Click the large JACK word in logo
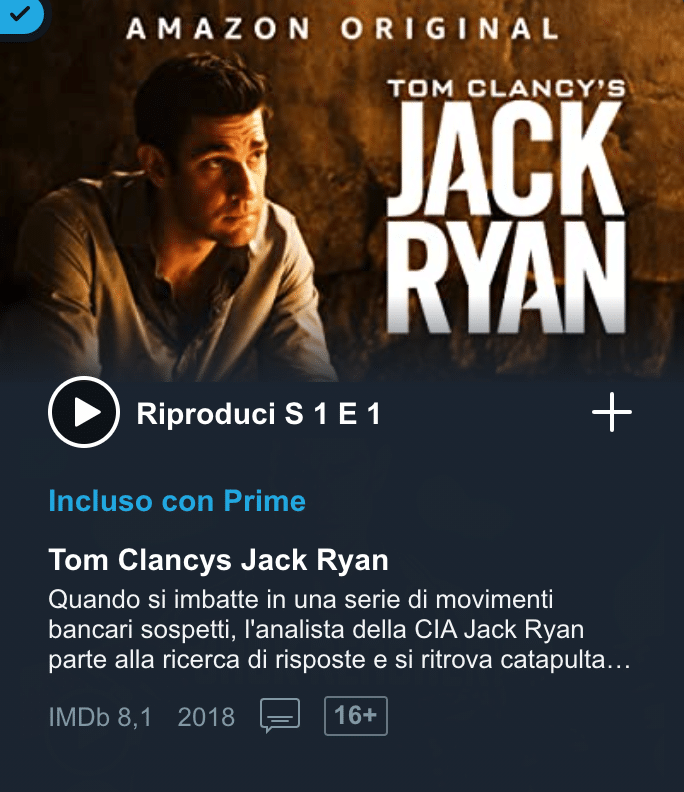This screenshot has width=684, height=792. pos(507,159)
